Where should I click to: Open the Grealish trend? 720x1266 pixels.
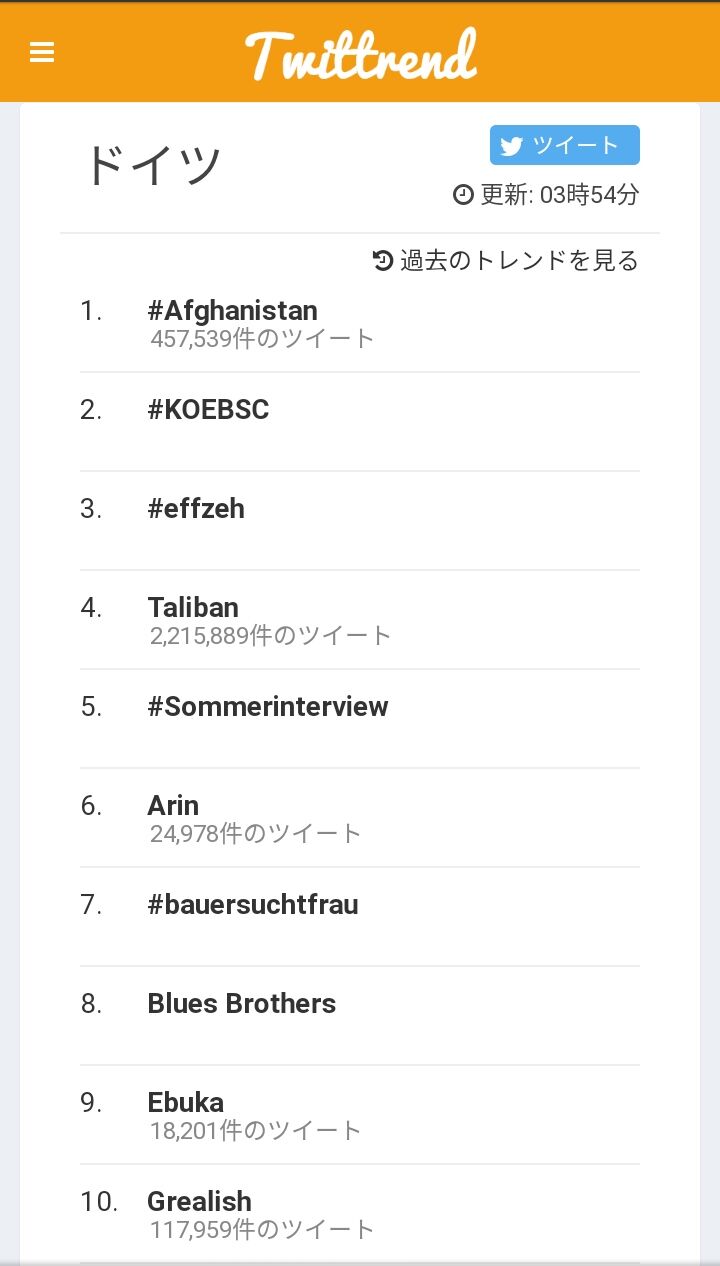pos(199,1202)
